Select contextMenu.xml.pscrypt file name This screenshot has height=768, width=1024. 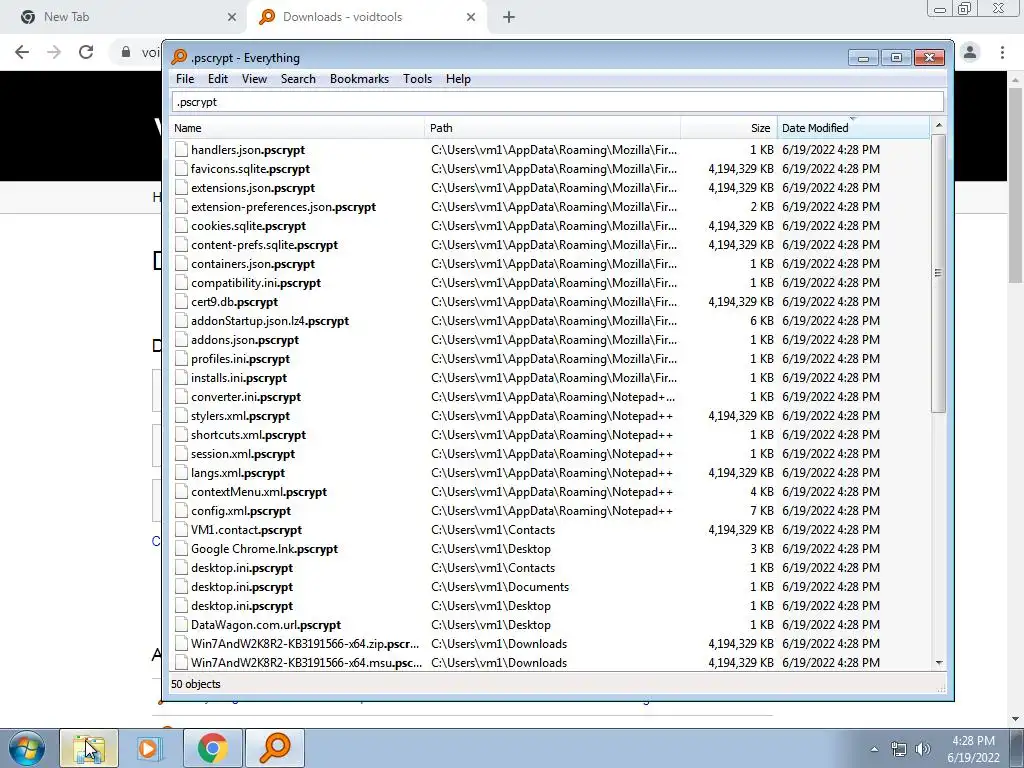(x=259, y=492)
